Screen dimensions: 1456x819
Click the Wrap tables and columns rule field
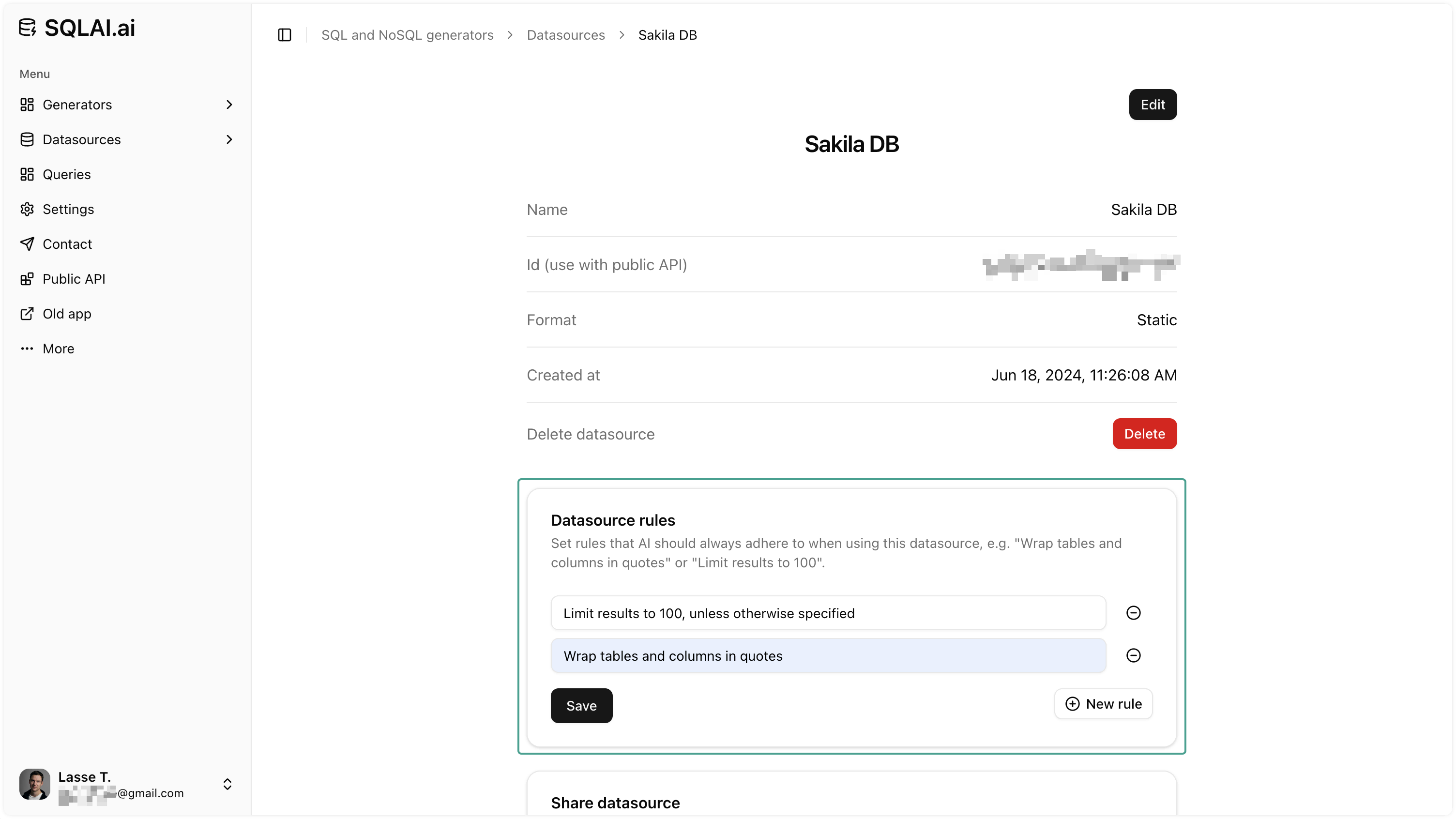click(x=828, y=656)
